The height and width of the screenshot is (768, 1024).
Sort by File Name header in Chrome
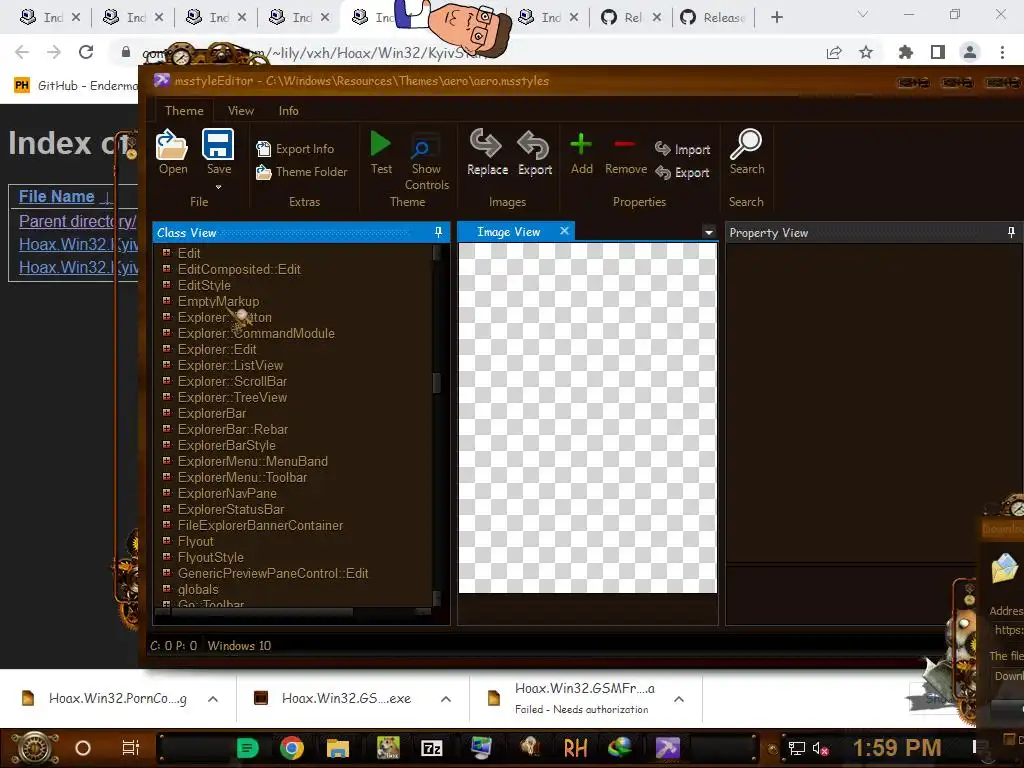57,197
